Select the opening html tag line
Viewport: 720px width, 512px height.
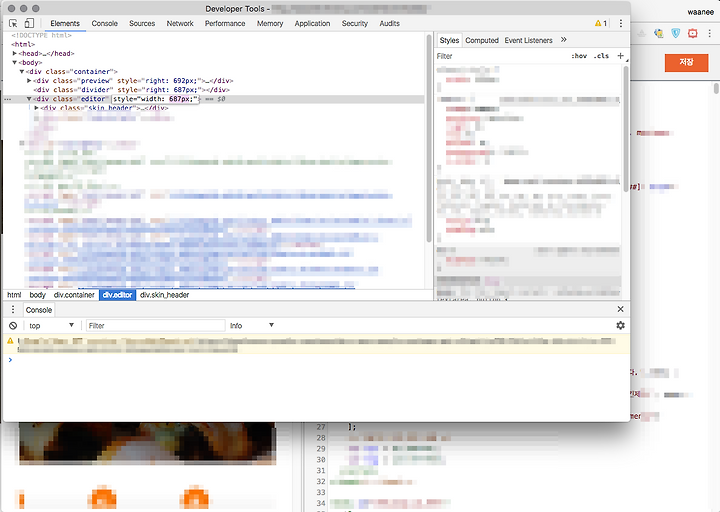pyautogui.click(x=23, y=44)
